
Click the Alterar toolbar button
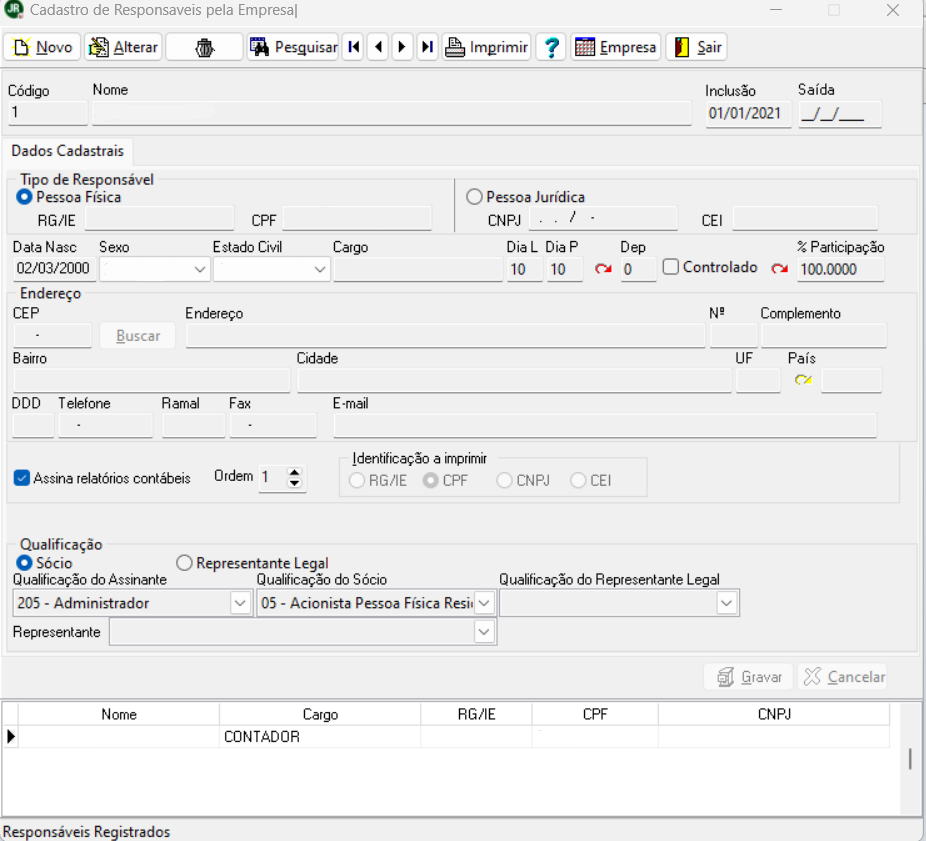pos(123,47)
